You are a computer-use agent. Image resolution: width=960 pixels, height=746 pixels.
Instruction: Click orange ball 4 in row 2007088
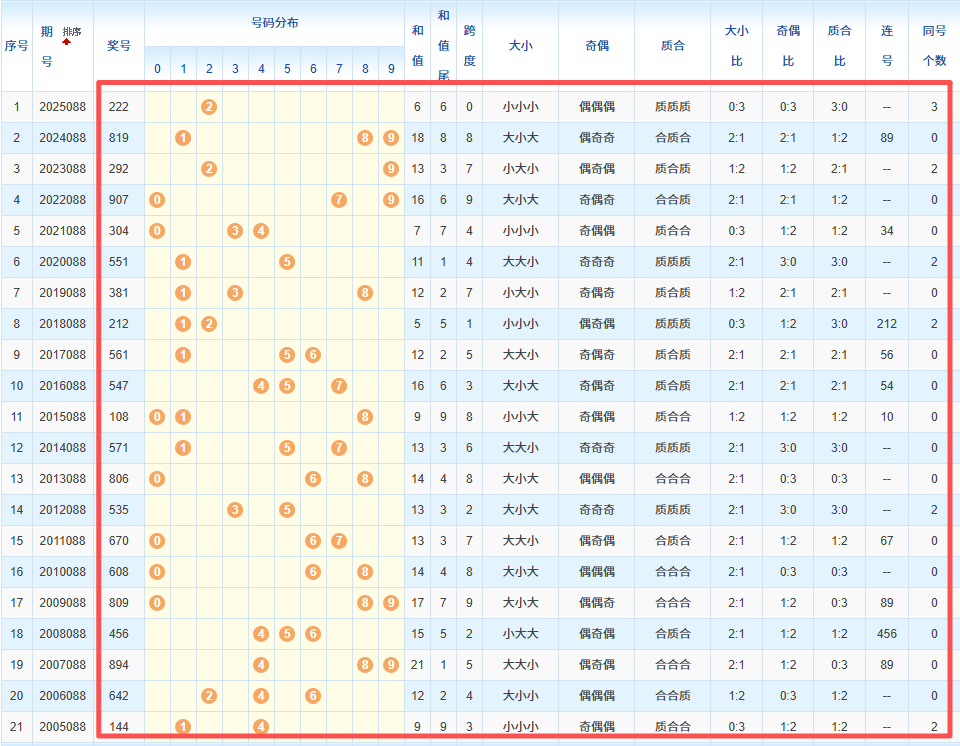click(x=261, y=665)
